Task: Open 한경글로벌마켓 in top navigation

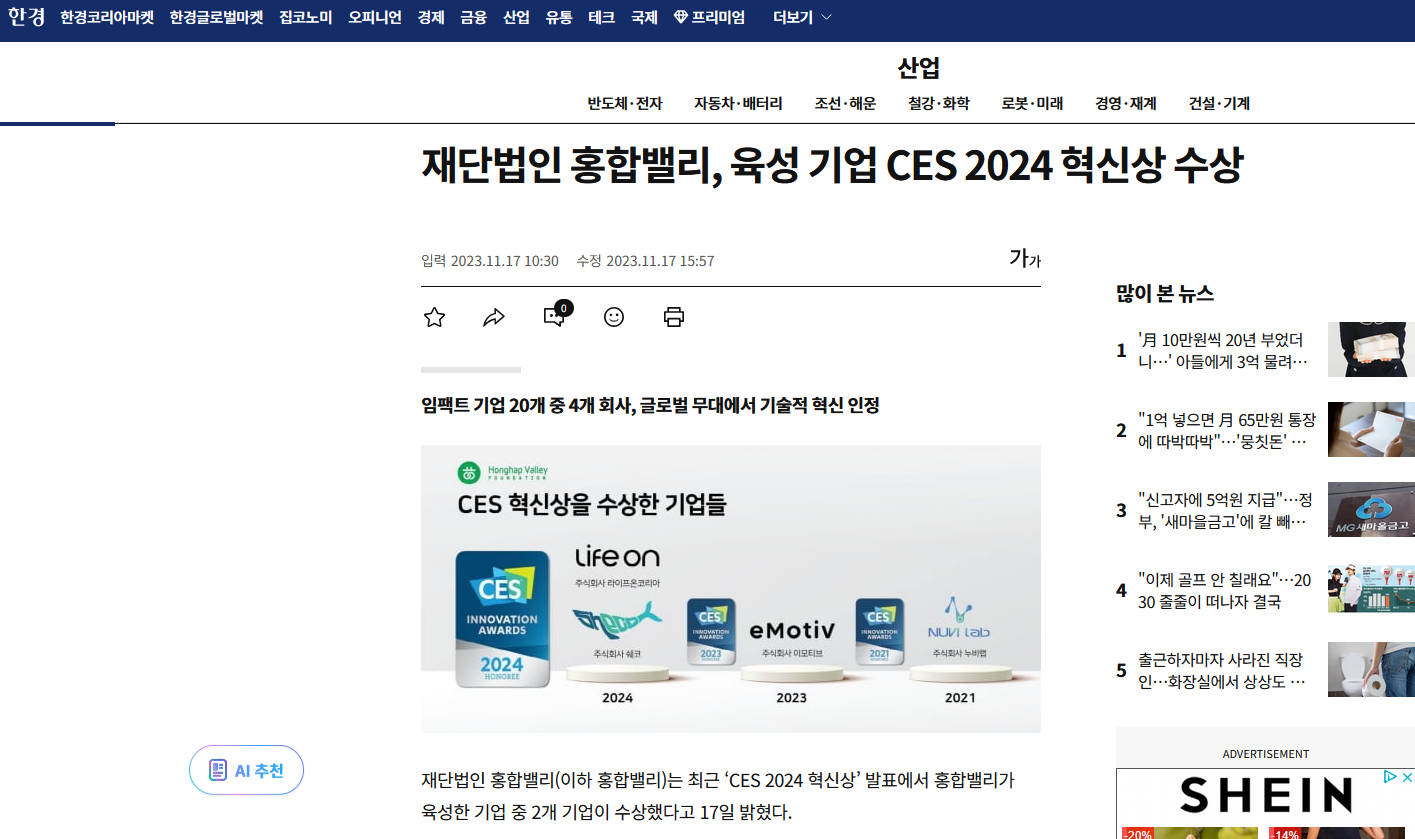Action: click(x=217, y=17)
